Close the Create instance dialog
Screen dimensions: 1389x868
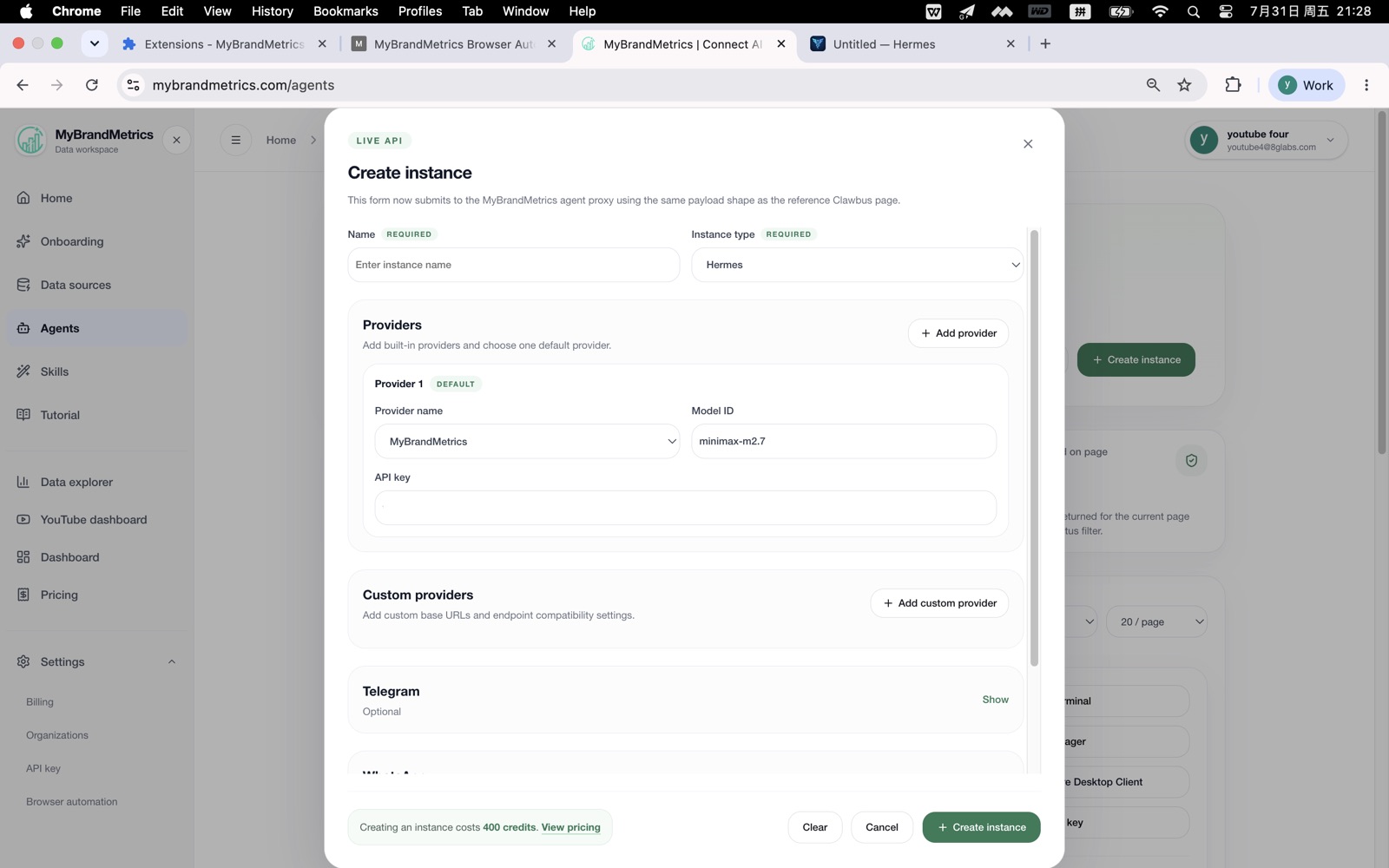click(x=1028, y=144)
